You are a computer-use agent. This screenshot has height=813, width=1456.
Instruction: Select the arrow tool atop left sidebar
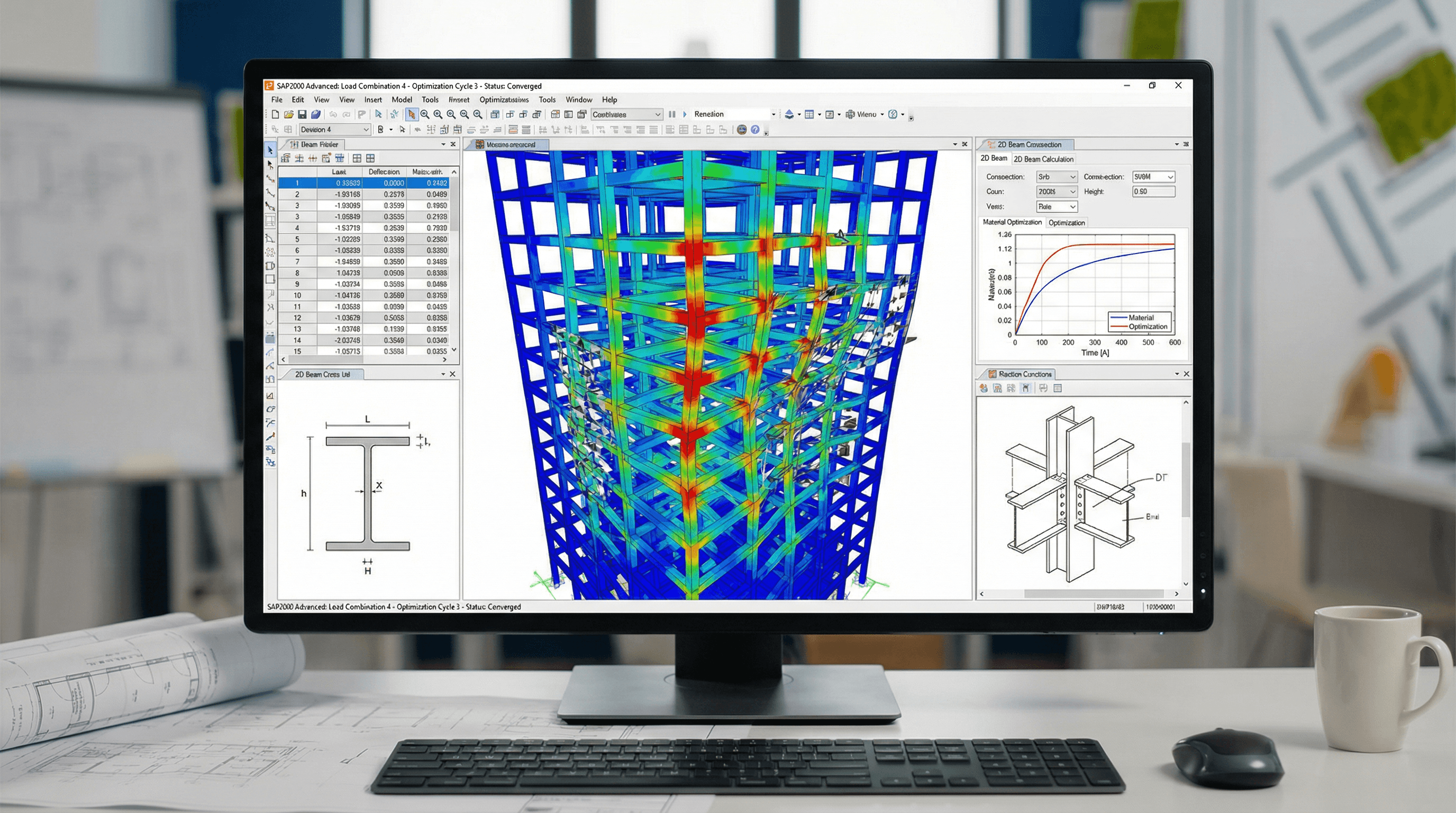point(270,150)
